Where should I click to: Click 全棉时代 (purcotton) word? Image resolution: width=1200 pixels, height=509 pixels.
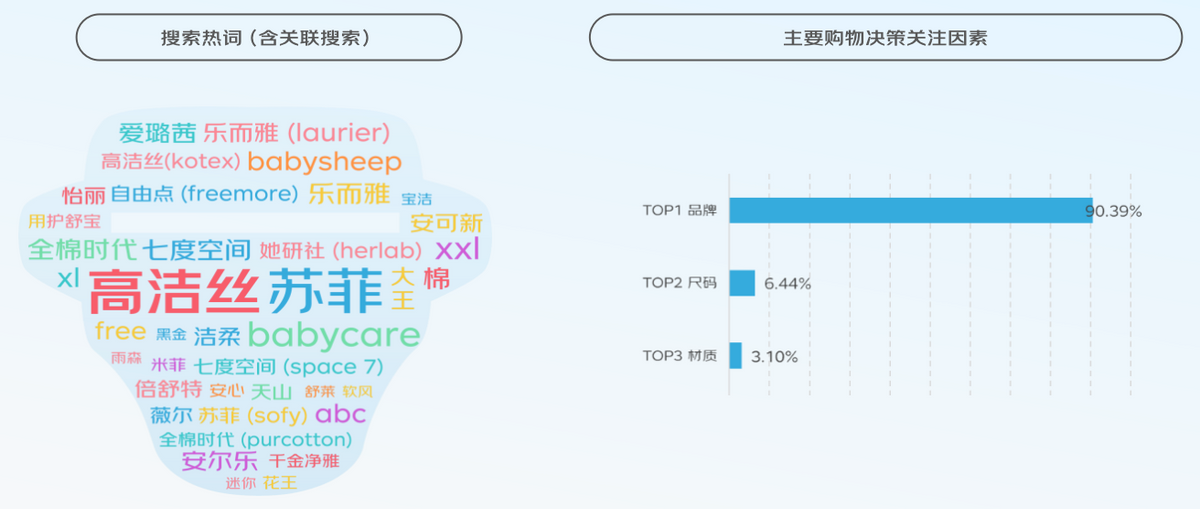pyautogui.click(x=256, y=440)
